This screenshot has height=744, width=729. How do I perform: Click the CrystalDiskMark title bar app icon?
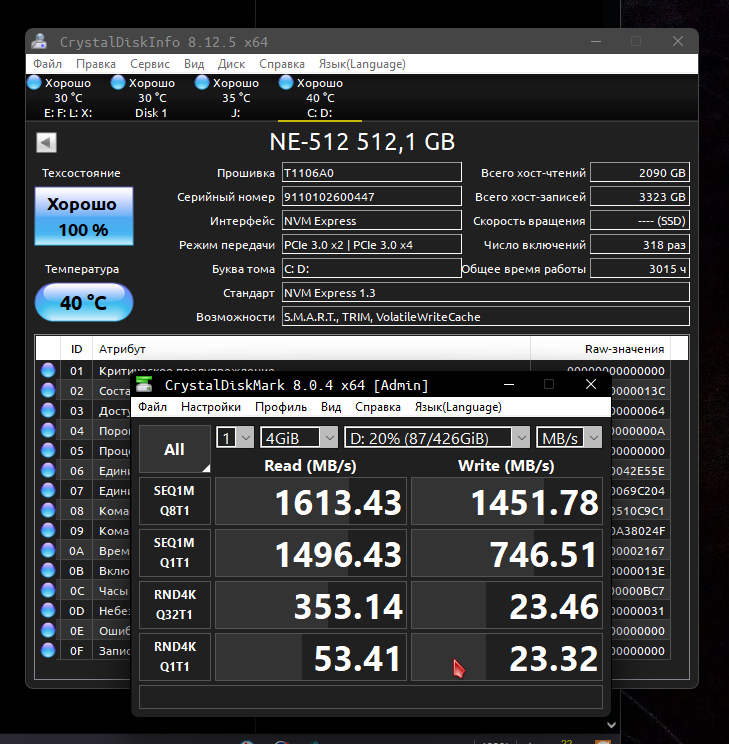click(x=144, y=384)
